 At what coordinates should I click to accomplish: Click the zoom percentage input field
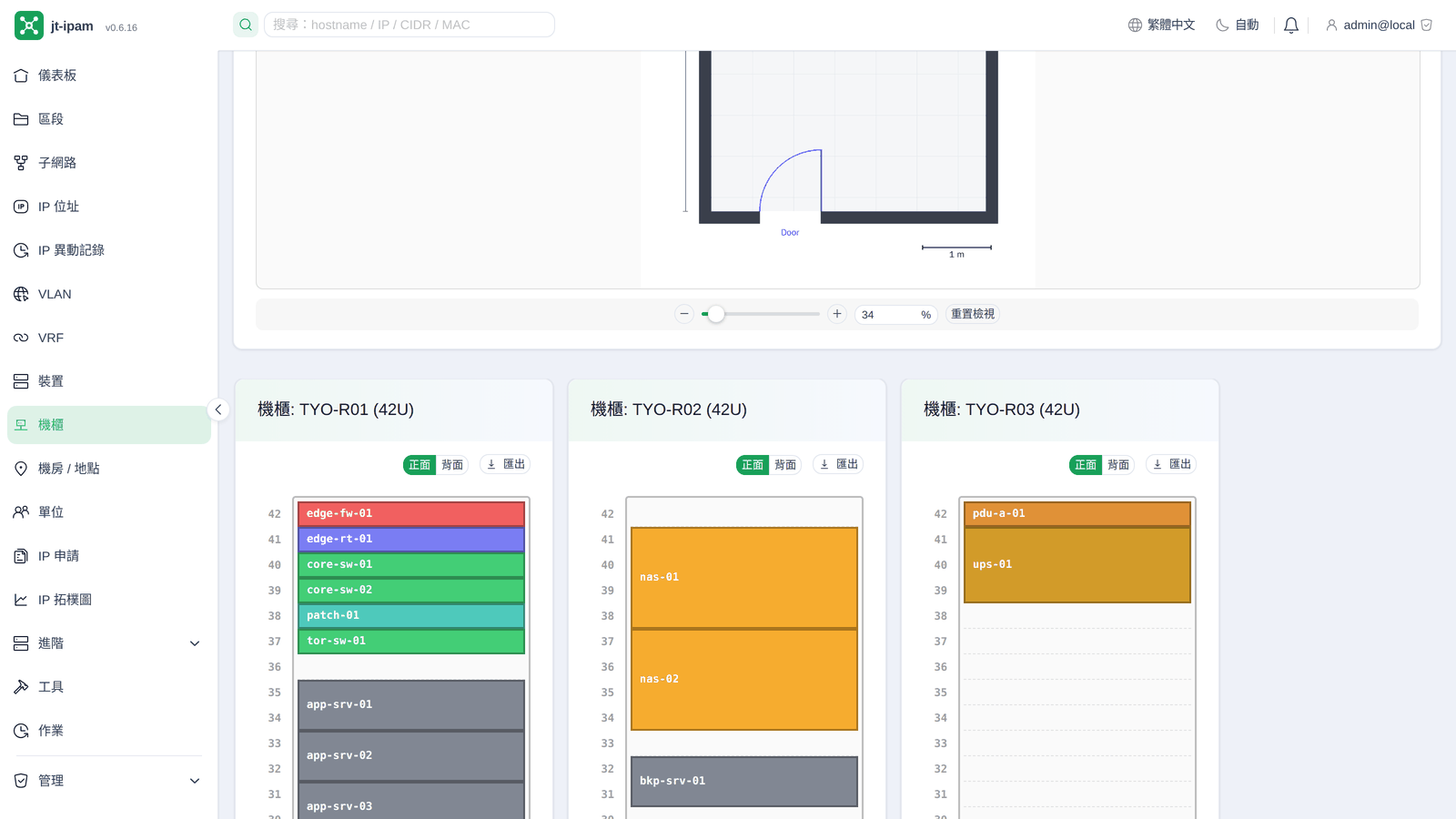pyautogui.click(x=896, y=314)
